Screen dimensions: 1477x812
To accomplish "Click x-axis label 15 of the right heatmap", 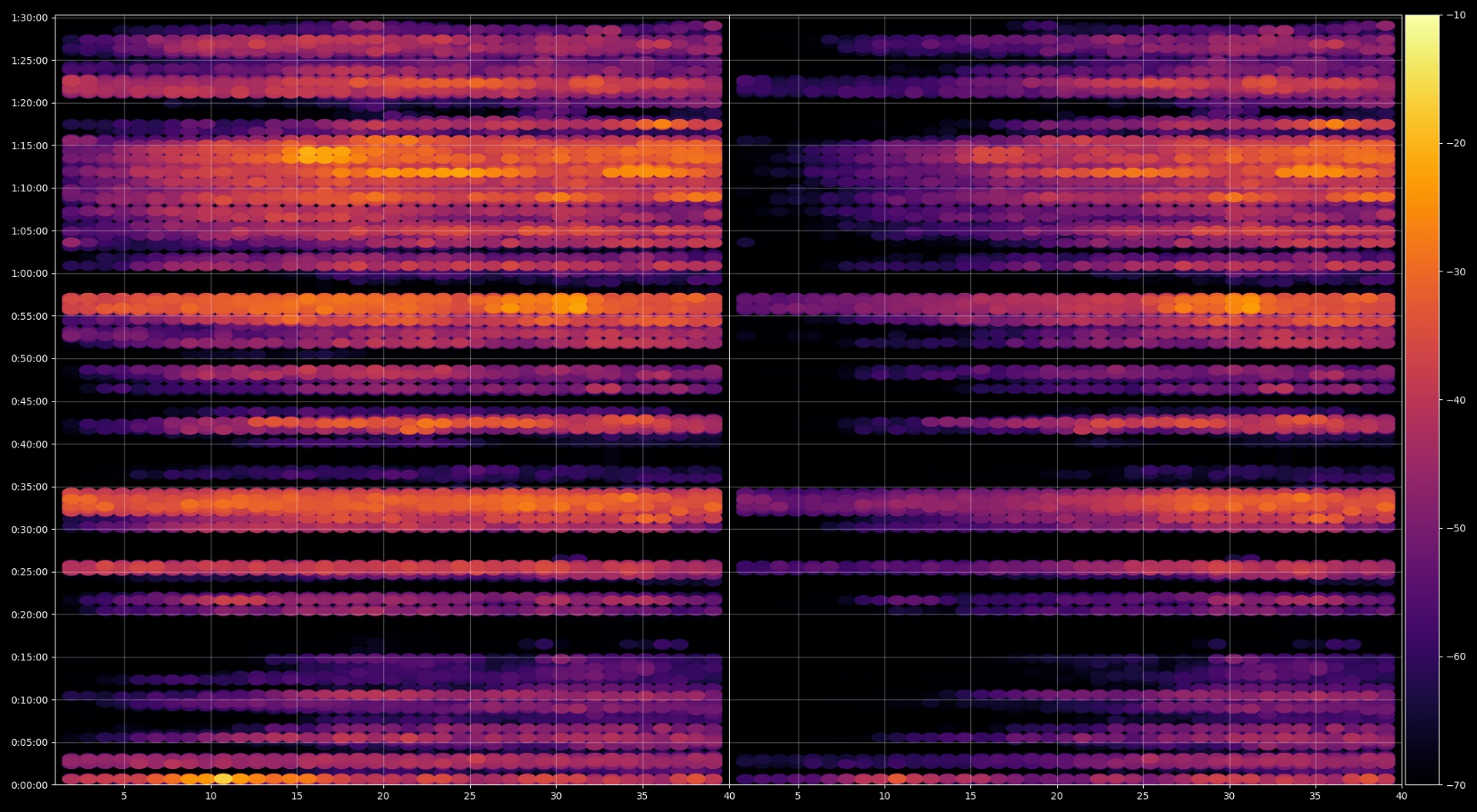I will (971, 797).
